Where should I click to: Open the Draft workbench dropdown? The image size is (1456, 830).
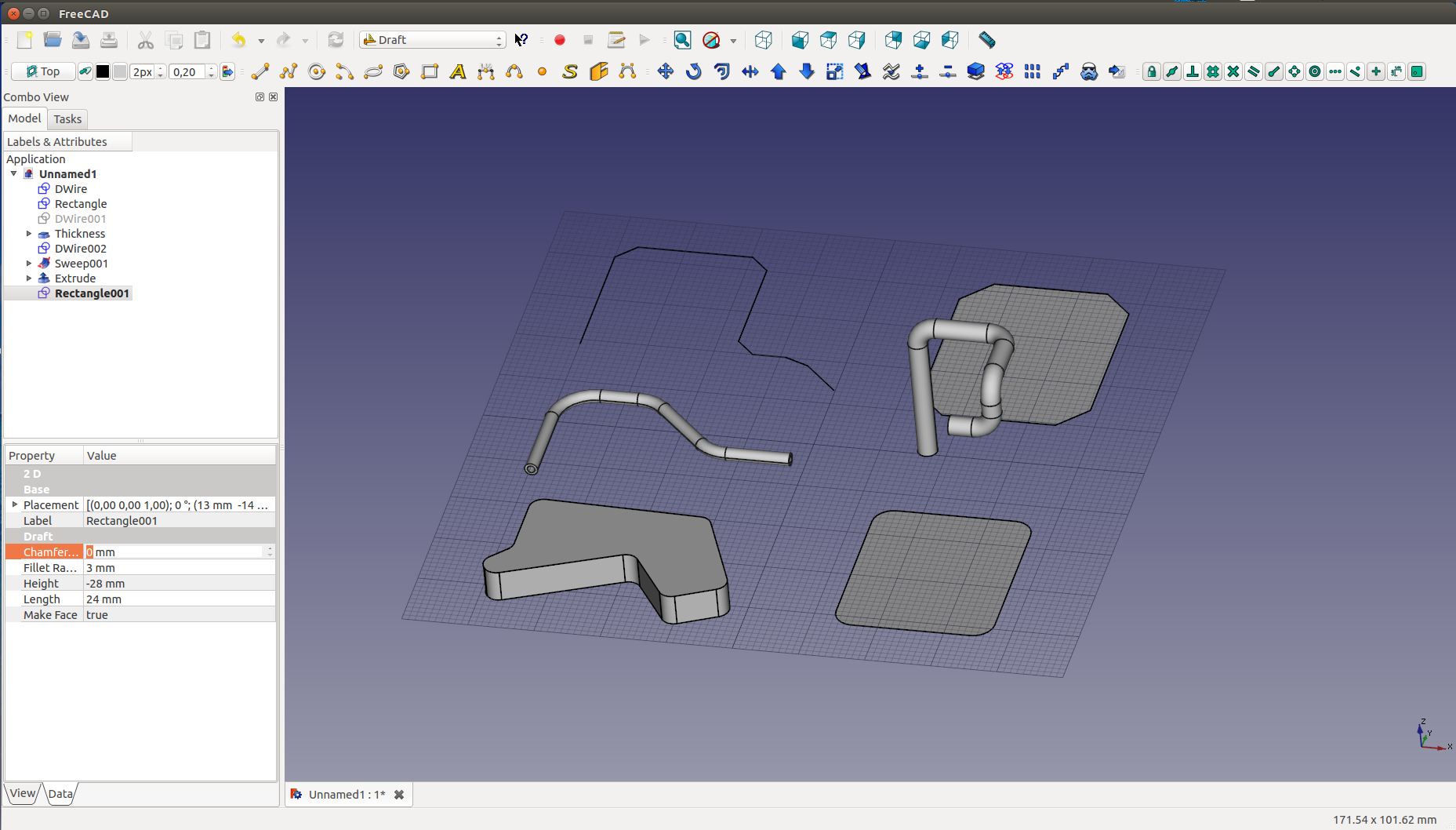(432, 40)
